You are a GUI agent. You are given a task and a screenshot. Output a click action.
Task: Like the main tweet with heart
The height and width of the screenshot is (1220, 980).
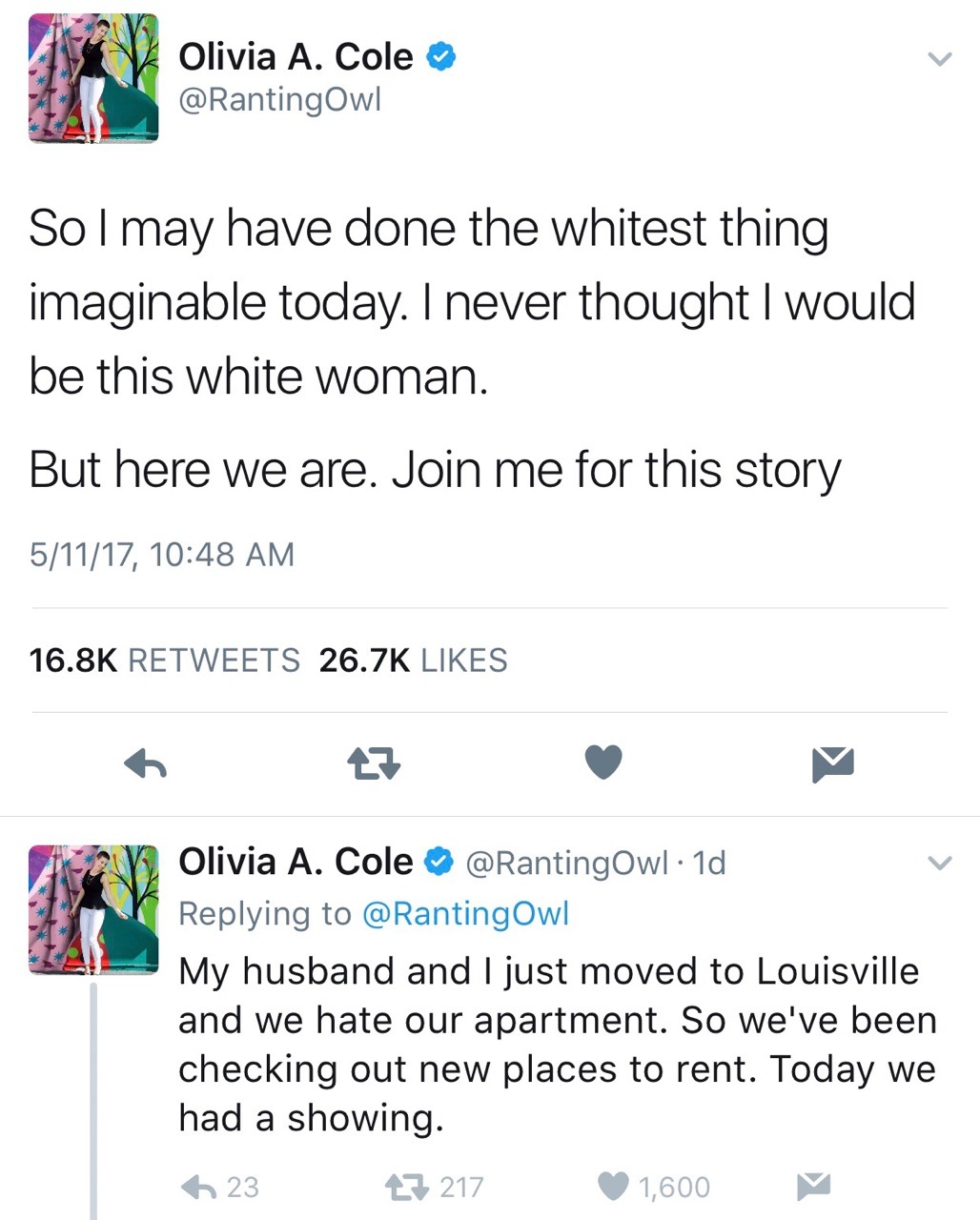point(602,762)
